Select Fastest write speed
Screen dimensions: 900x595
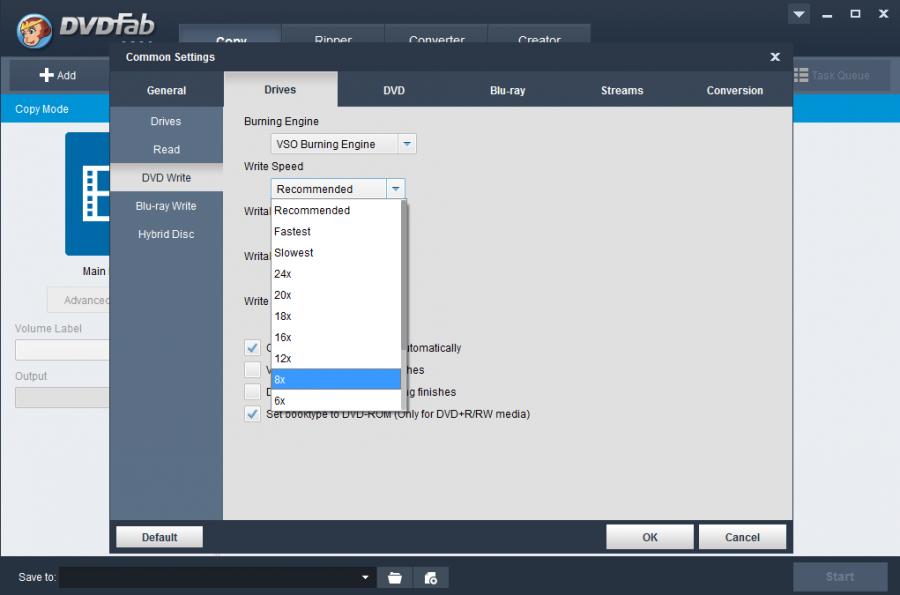(x=336, y=232)
